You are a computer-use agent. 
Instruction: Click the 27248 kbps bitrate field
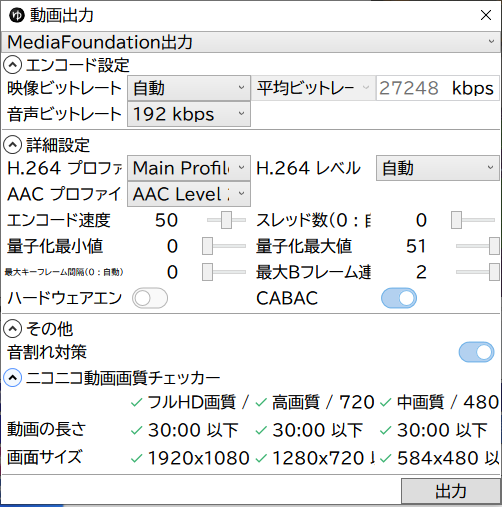coord(437,88)
